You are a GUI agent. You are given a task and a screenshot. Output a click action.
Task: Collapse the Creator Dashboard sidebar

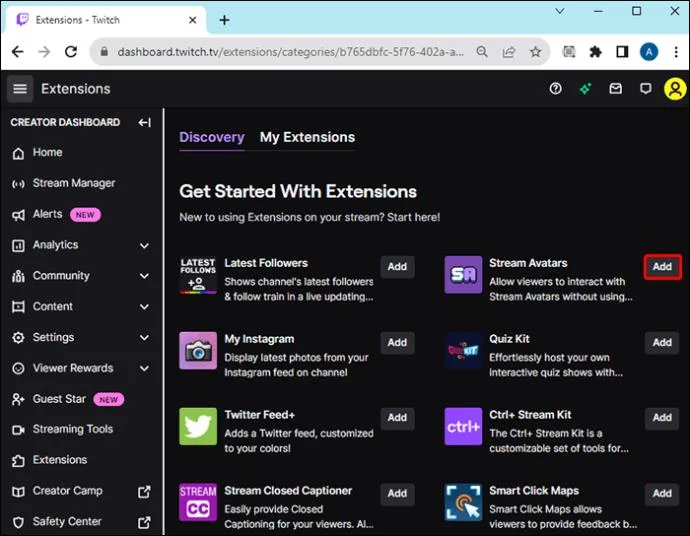(x=144, y=122)
